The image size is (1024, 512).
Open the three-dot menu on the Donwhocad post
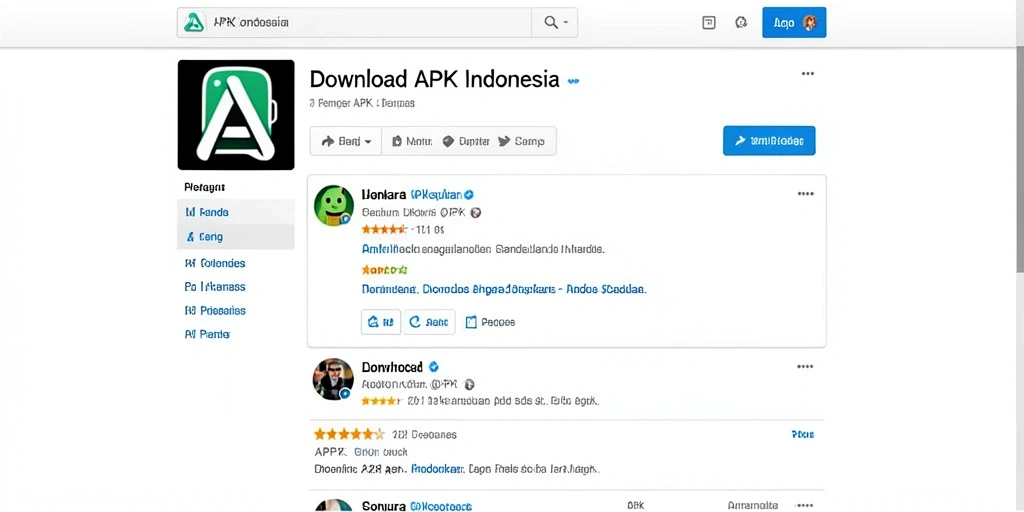(x=806, y=366)
